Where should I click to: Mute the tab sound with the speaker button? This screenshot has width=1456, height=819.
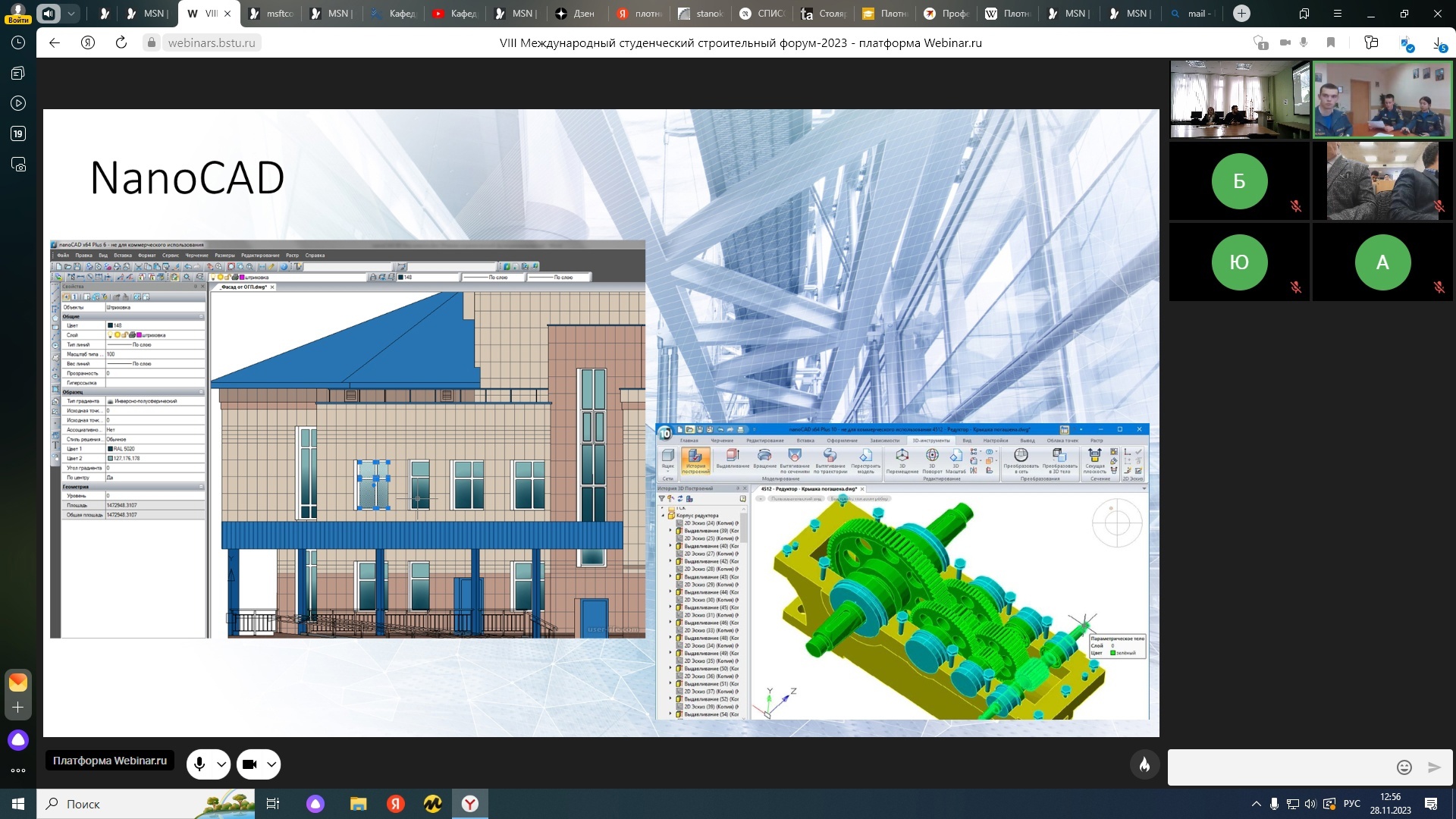click(x=49, y=14)
